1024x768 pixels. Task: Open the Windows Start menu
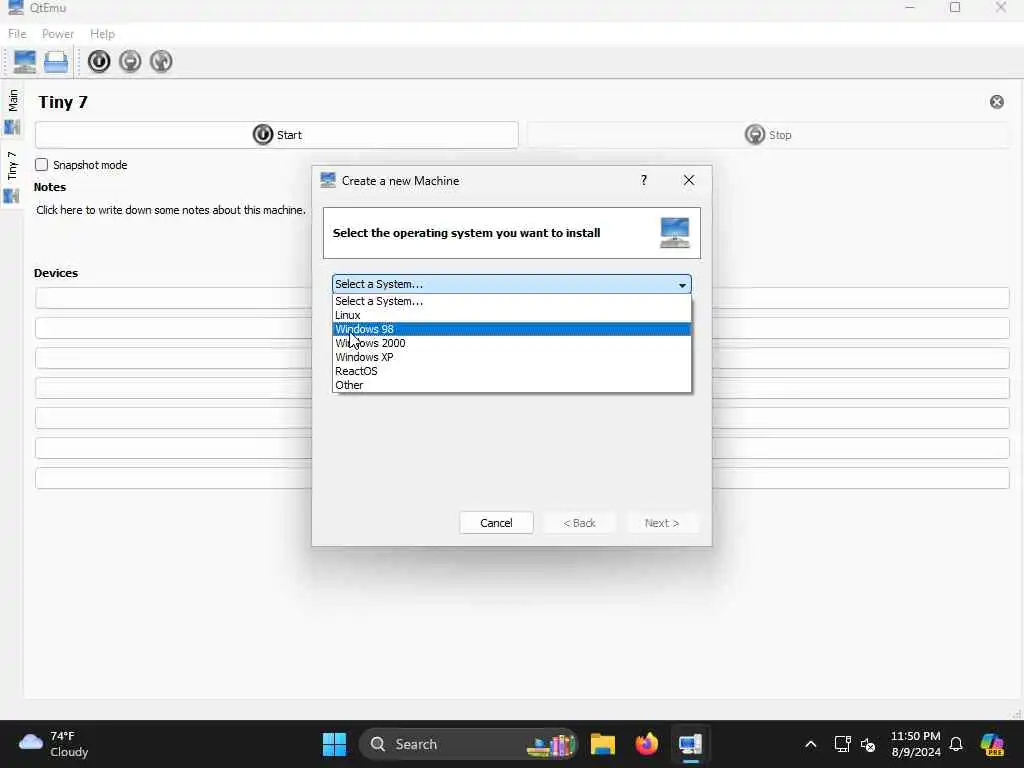pyautogui.click(x=334, y=744)
